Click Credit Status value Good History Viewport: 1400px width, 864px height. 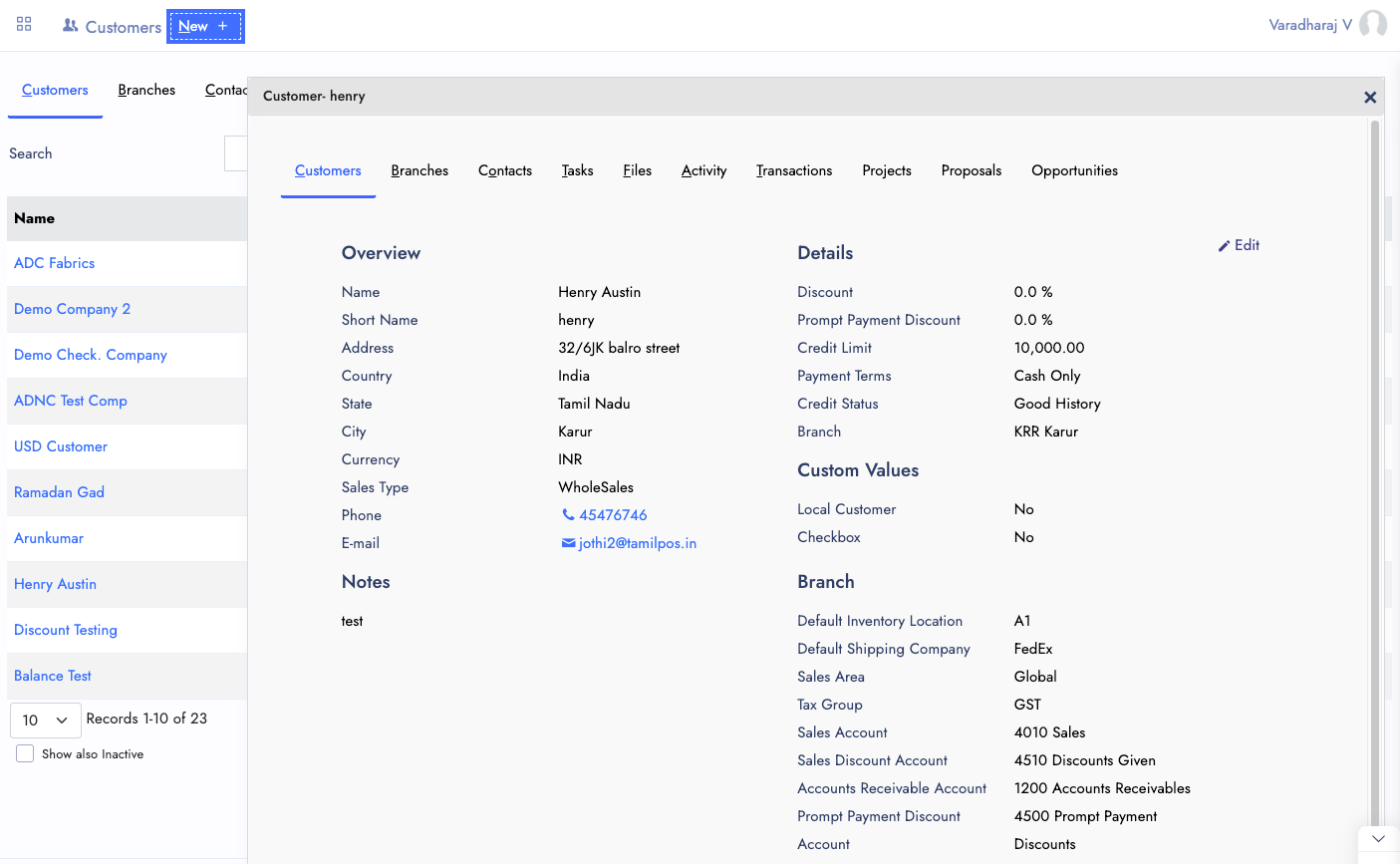(x=1057, y=404)
